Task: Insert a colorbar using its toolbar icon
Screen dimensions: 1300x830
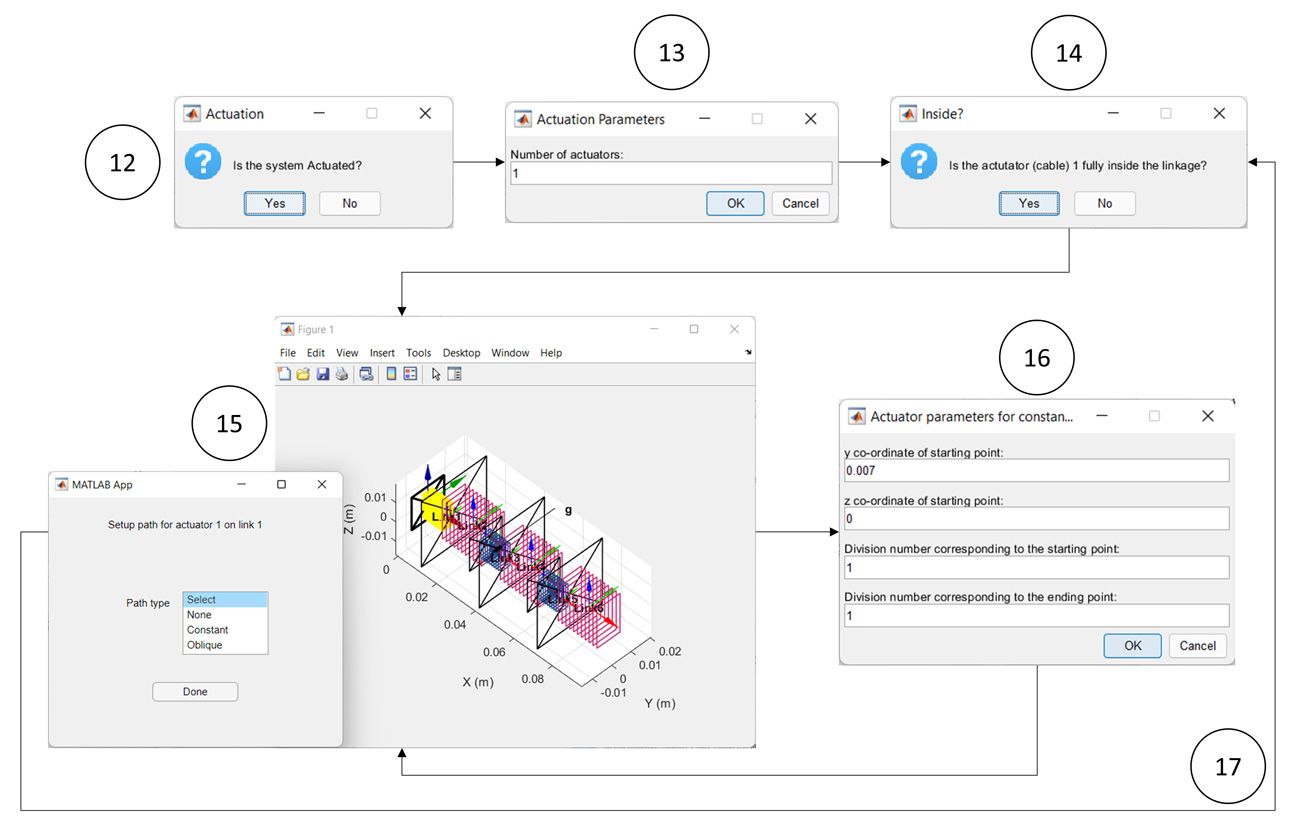Action: pos(391,373)
